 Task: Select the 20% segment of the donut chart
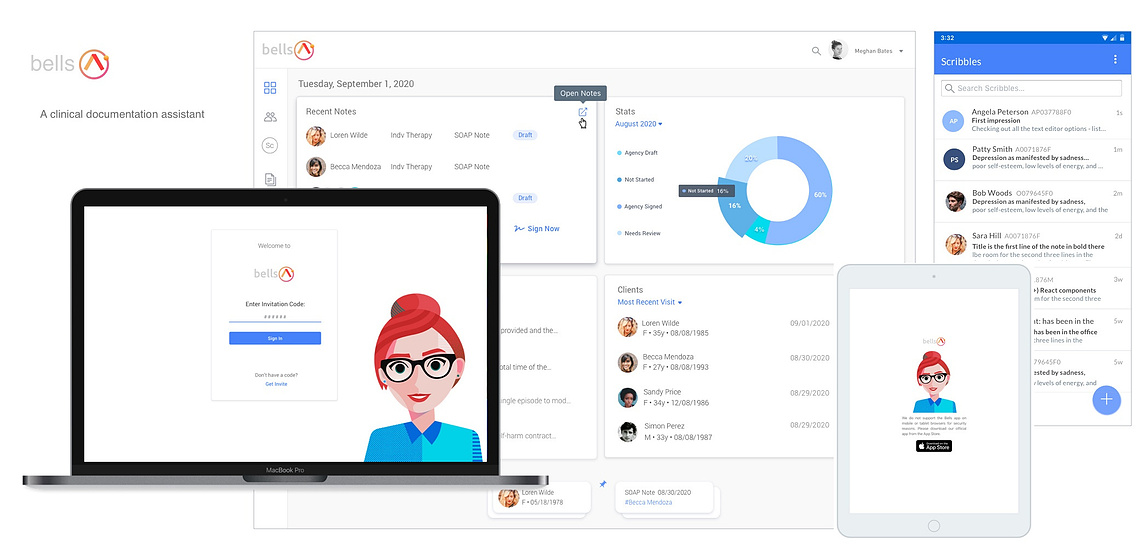click(751, 158)
